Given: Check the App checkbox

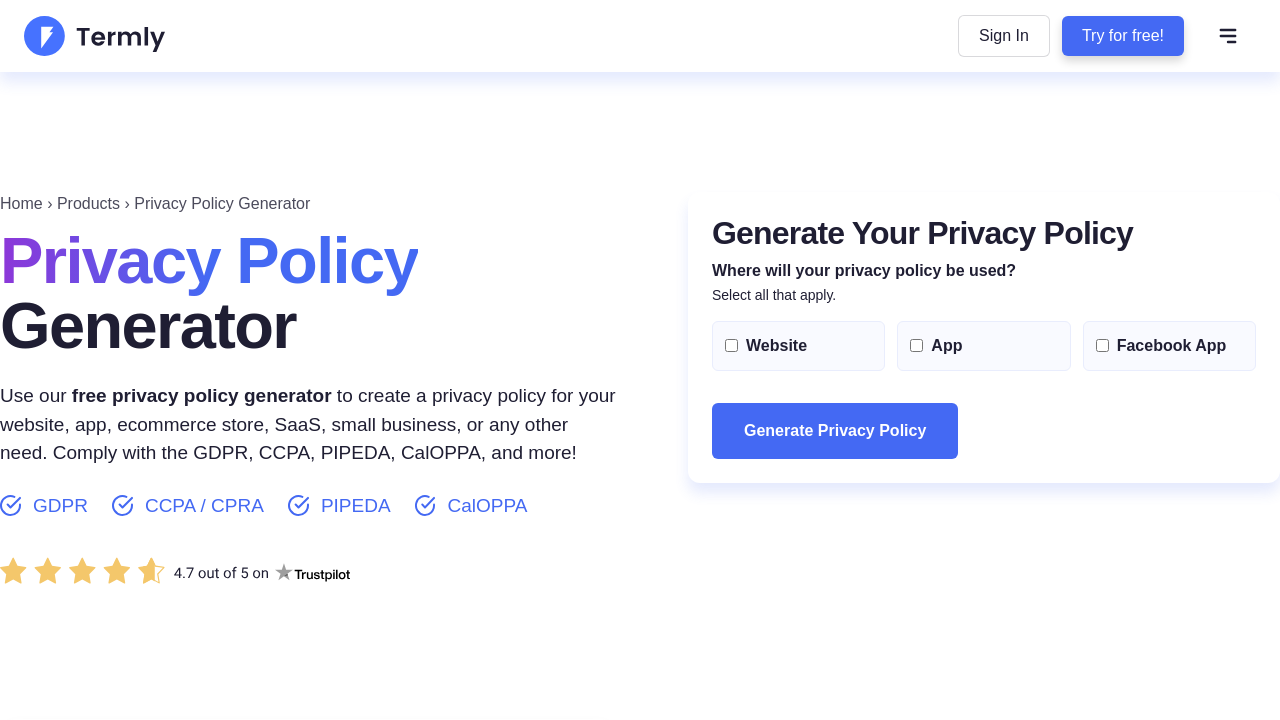Looking at the screenshot, I should click(917, 346).
